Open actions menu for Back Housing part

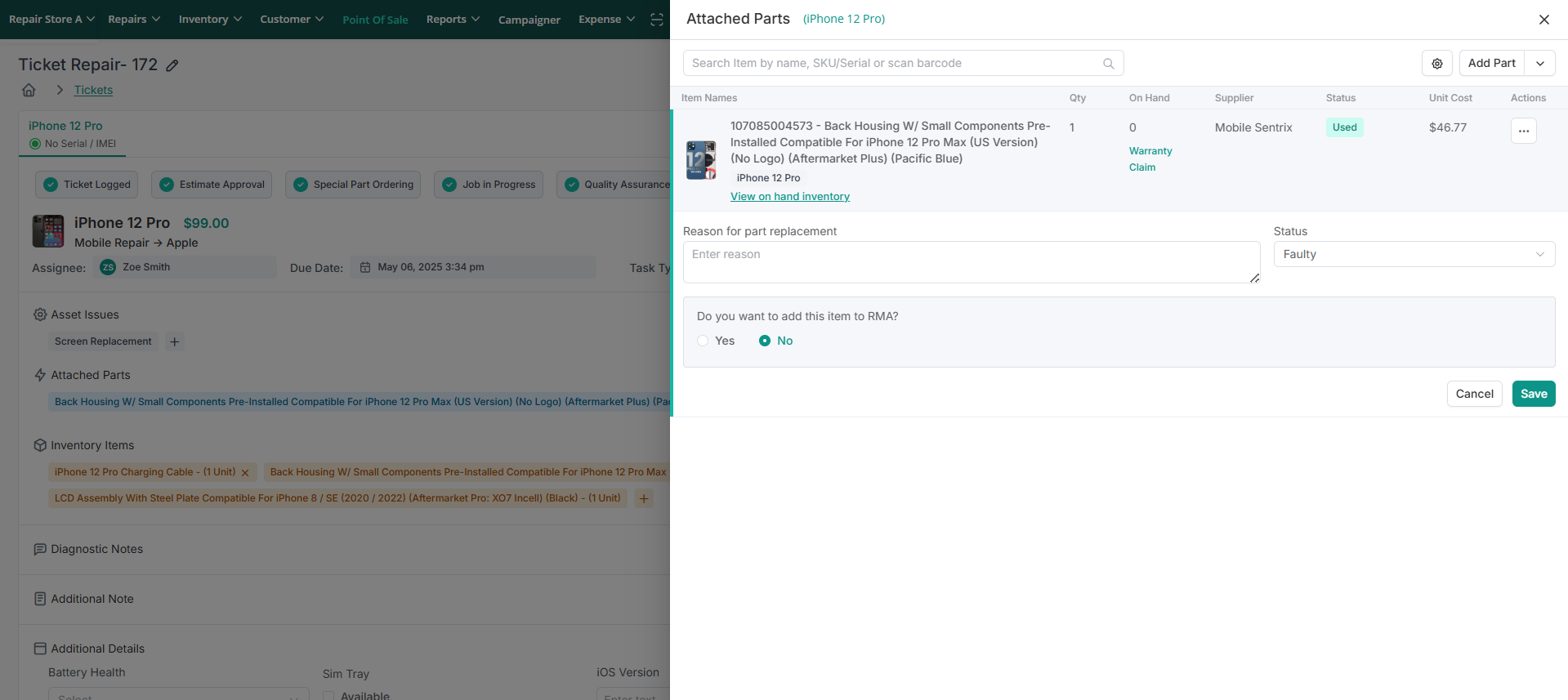click(x=1524, y=131)
